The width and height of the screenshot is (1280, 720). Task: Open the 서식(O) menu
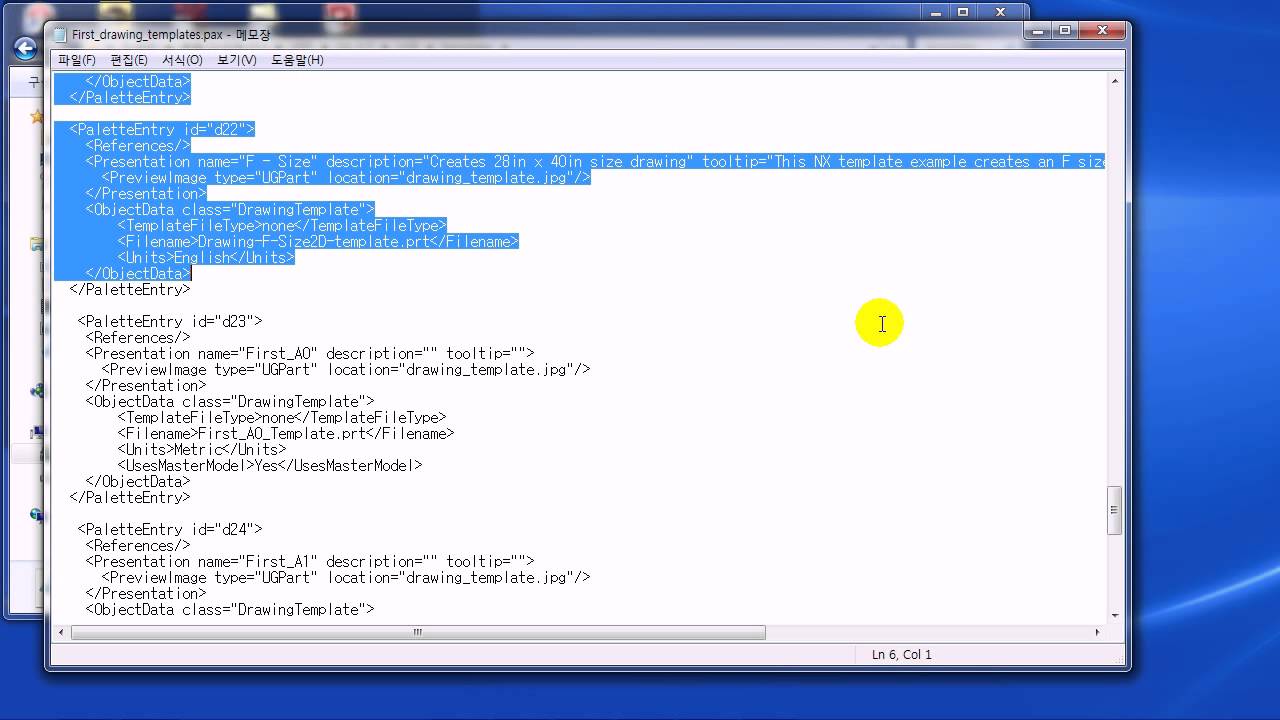click(x=182, y=60)
